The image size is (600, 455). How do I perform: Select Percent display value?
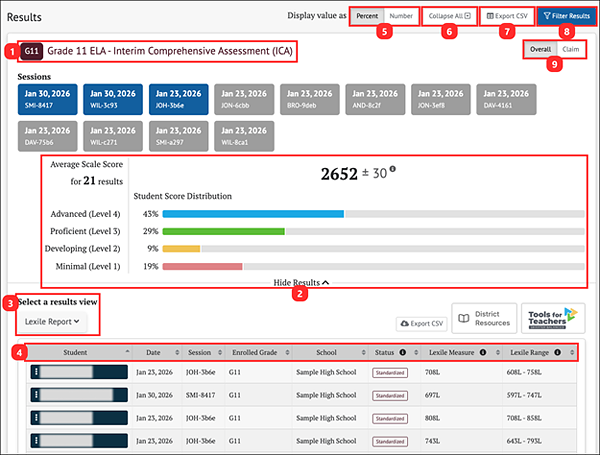367,16
